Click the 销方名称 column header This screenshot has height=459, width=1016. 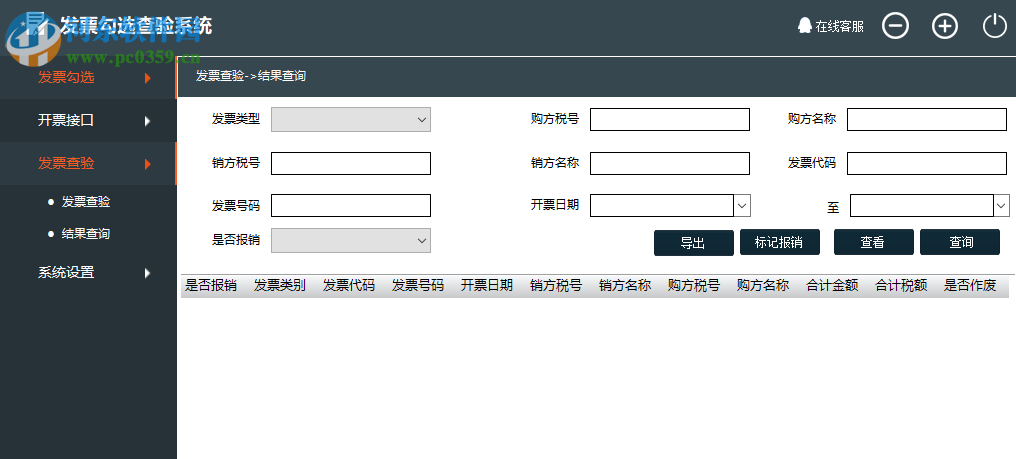[625, 285]
